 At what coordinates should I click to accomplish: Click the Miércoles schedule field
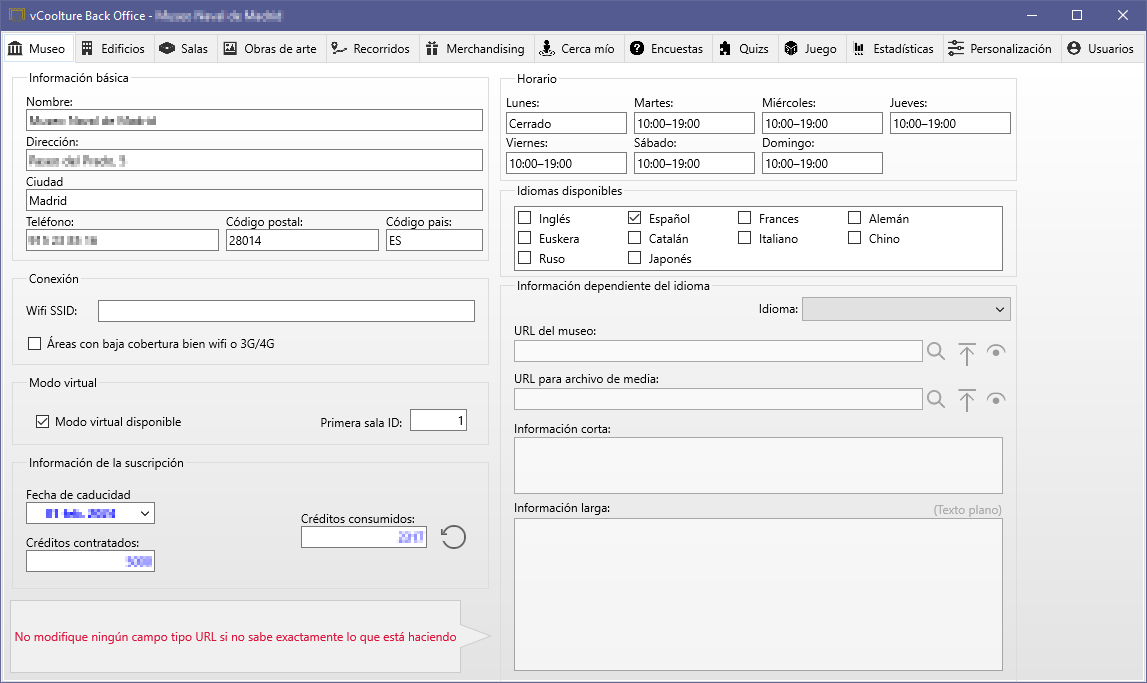tap(822, 123)
